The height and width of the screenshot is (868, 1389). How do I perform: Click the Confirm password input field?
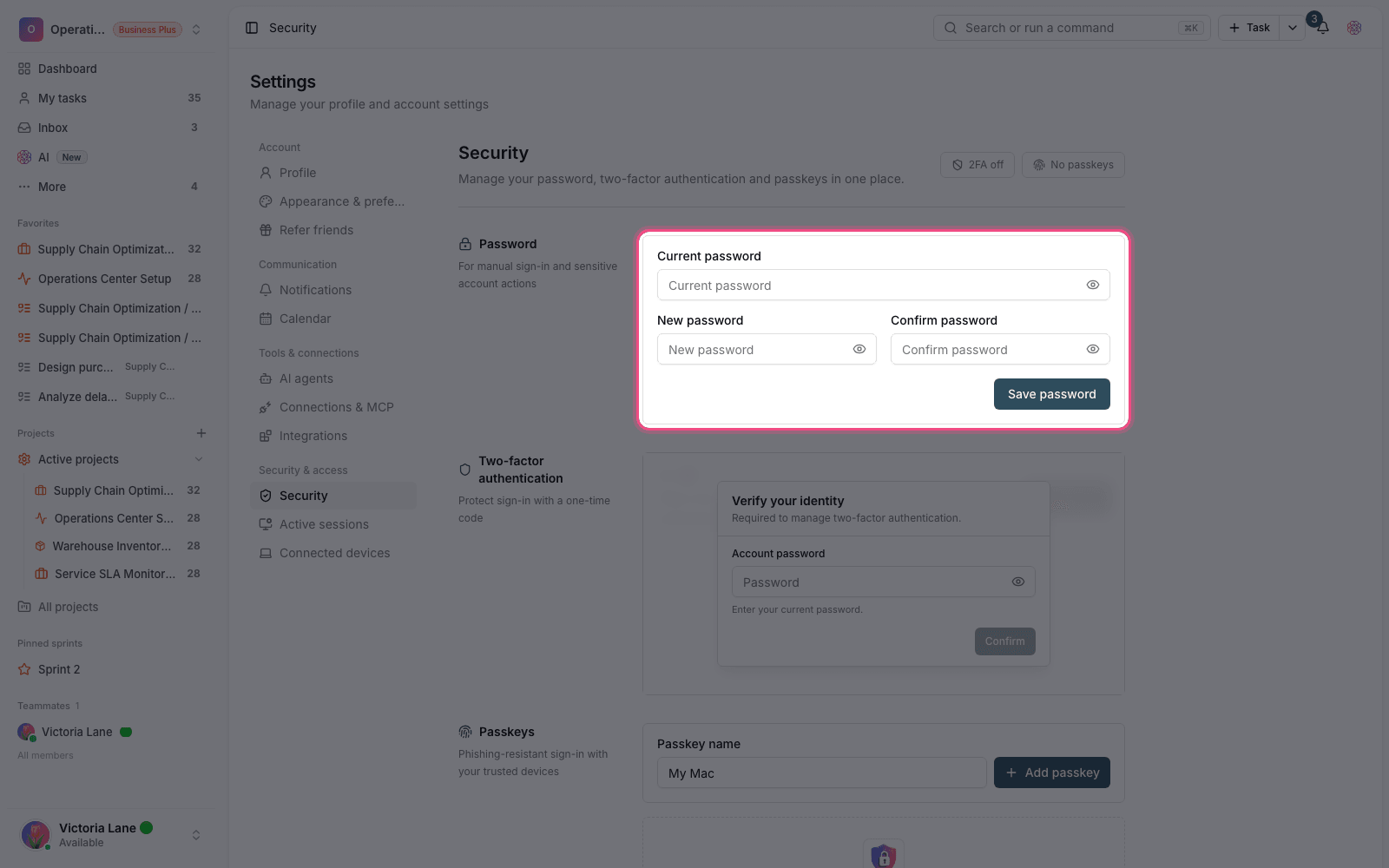(1000, 349)
